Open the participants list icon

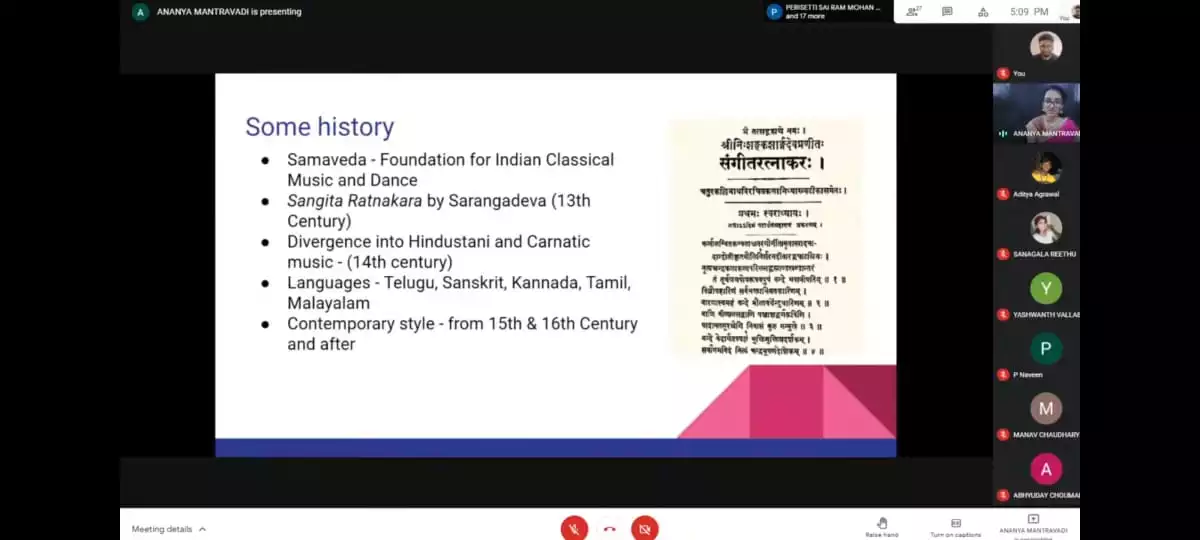pyautogui.click(x=911, y=12)
